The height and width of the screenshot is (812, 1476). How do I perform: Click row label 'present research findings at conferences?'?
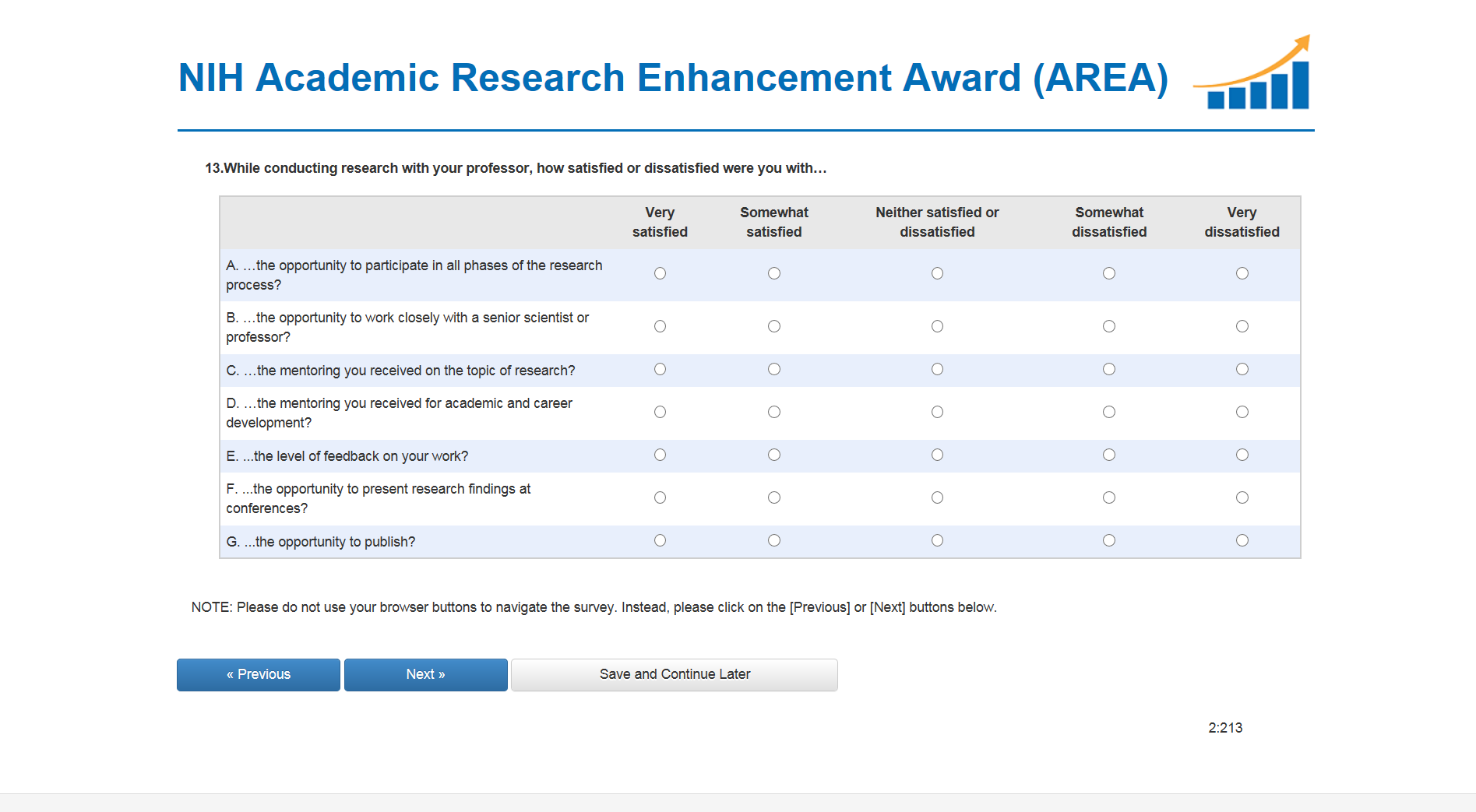[x=379, y=498]
